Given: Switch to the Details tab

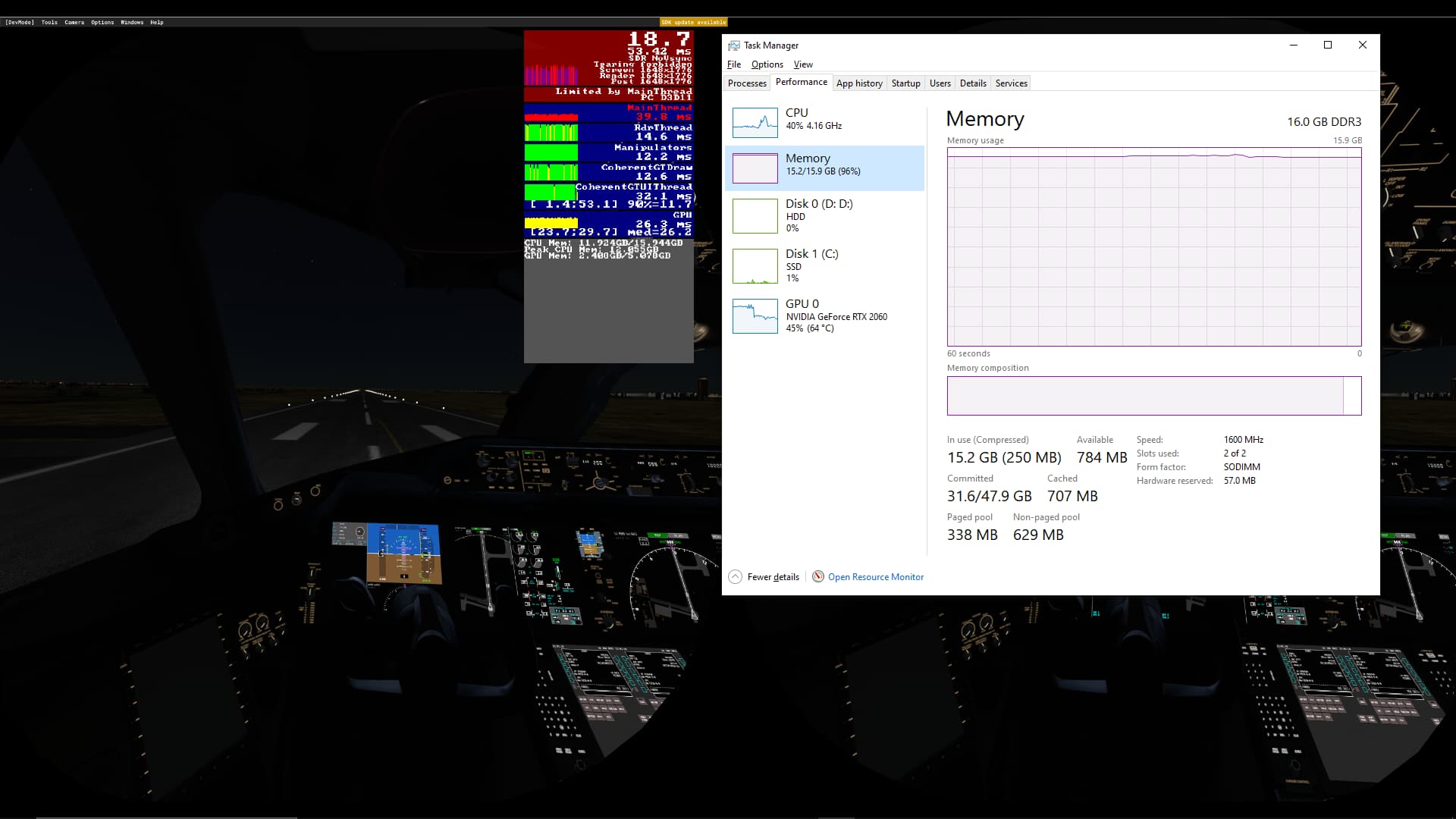Looking at the screenshot, I should [972, 83].
